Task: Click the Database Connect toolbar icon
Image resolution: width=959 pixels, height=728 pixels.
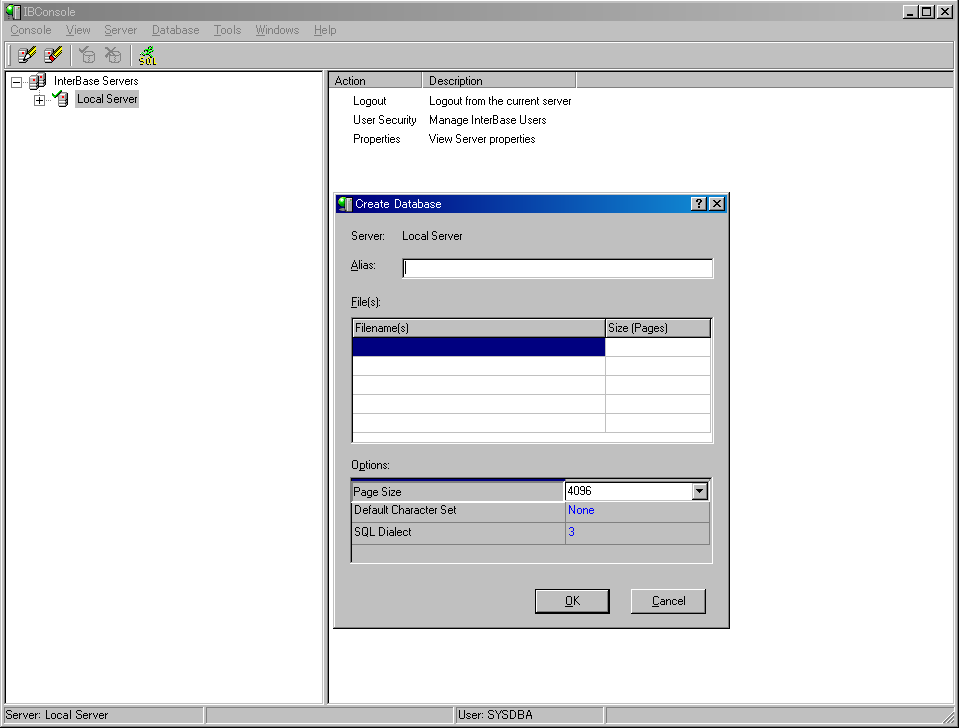Action: pos(87,55)
